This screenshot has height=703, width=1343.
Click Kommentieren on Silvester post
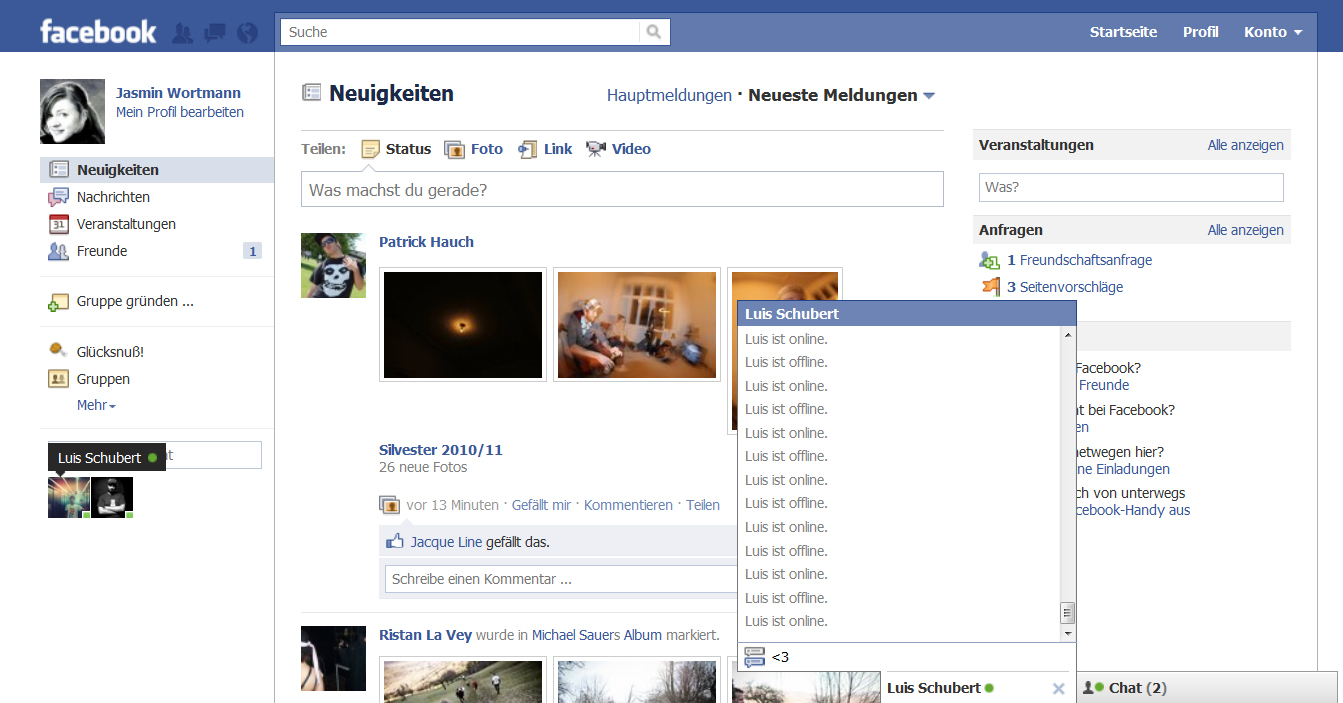click(x=628, y=505)
